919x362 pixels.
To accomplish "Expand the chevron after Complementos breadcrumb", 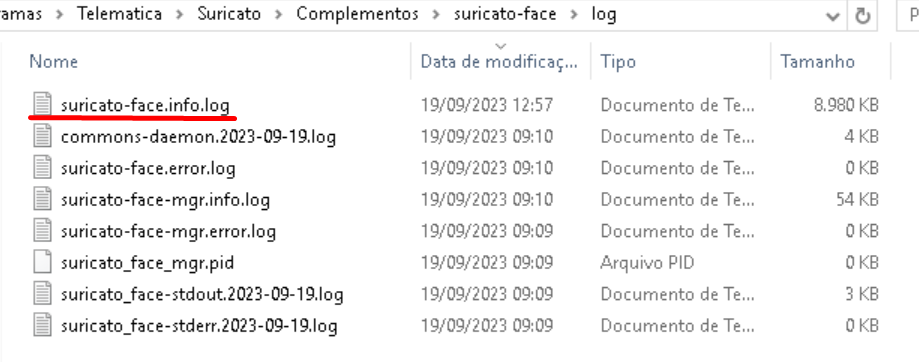I will (436, 15).
